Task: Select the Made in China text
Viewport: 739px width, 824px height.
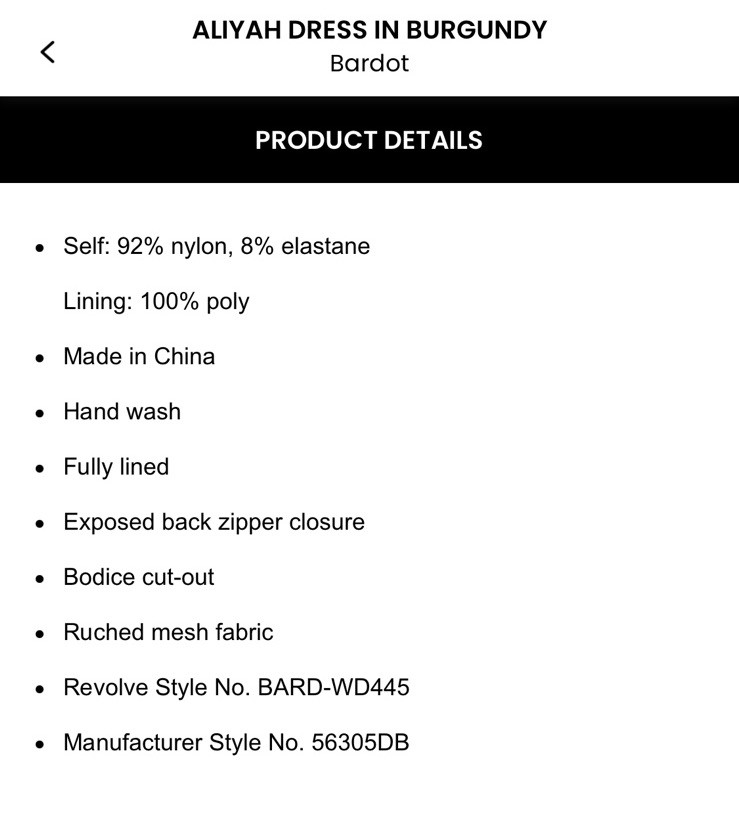Action: pos(139,357)
